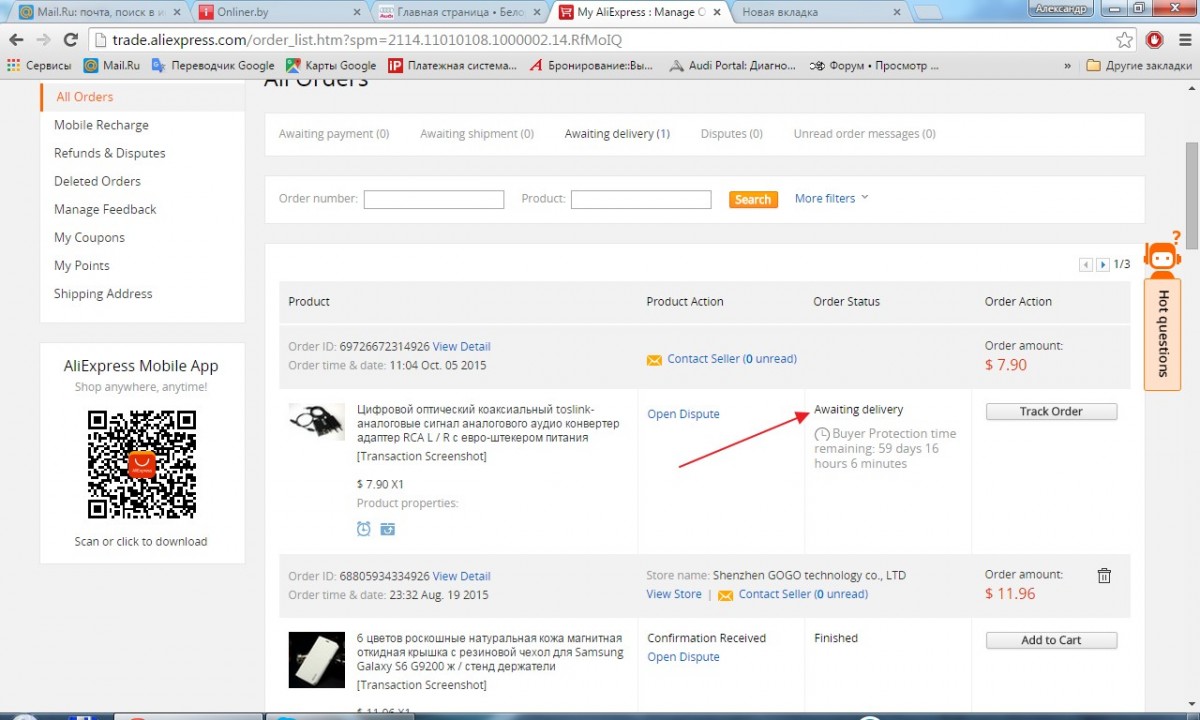Open View Store for Shenzhen GOGO
The height and width of the screenshot is (720, 1200).
pyautogui.click(x=674, y=594)
